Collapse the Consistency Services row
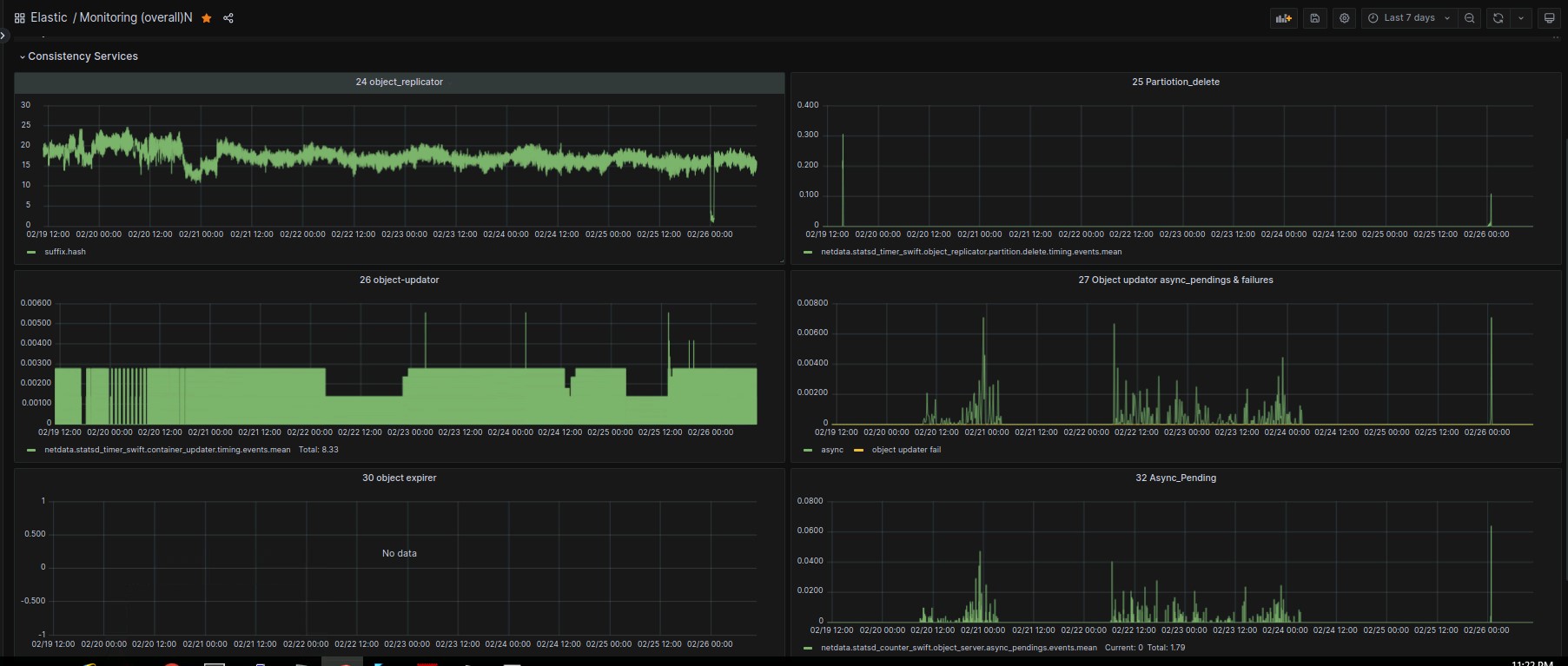1568x666 pixels. tap(83, 56)
